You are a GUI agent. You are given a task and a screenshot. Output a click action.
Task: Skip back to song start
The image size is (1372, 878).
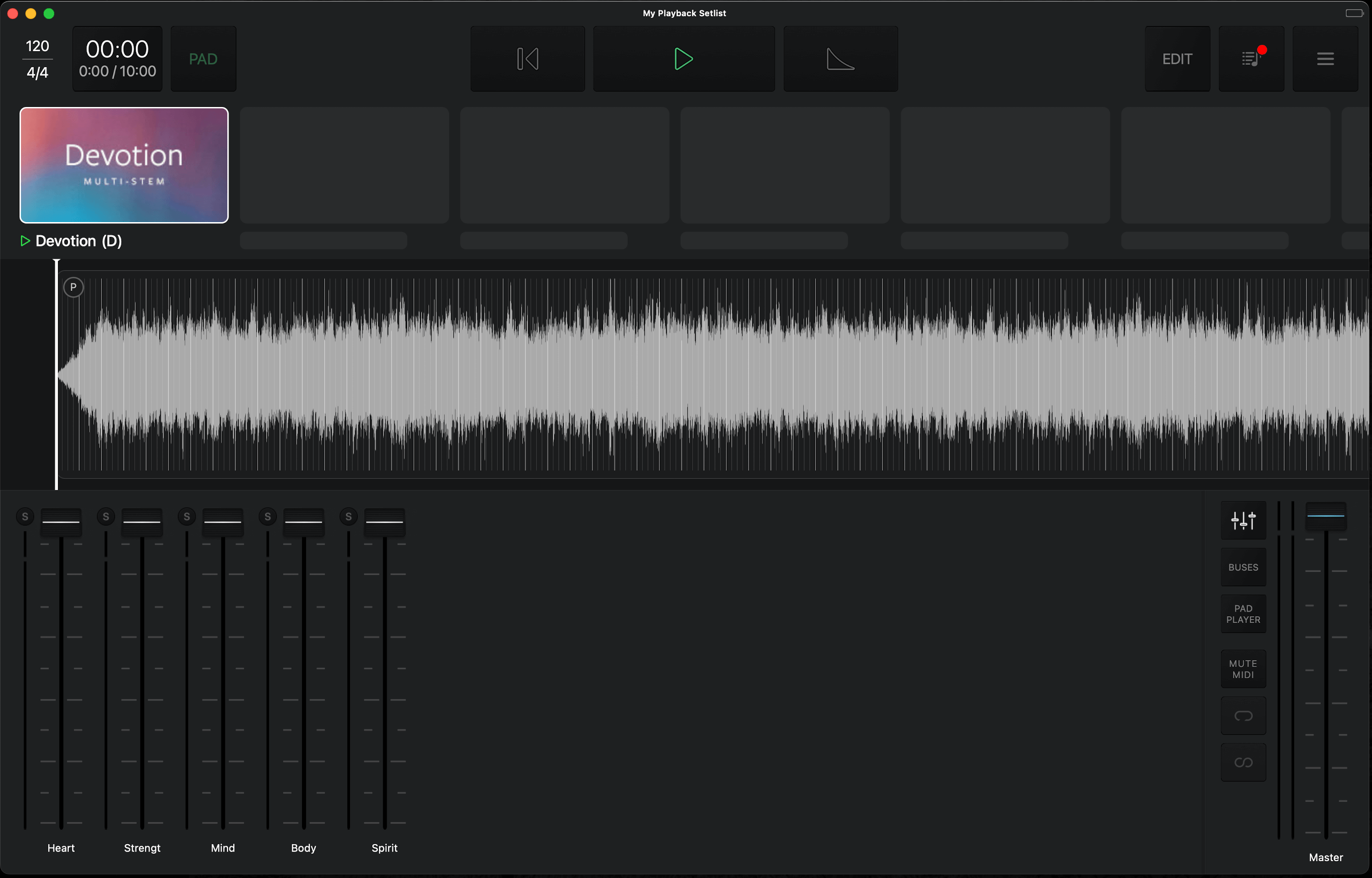pos(527,59)
